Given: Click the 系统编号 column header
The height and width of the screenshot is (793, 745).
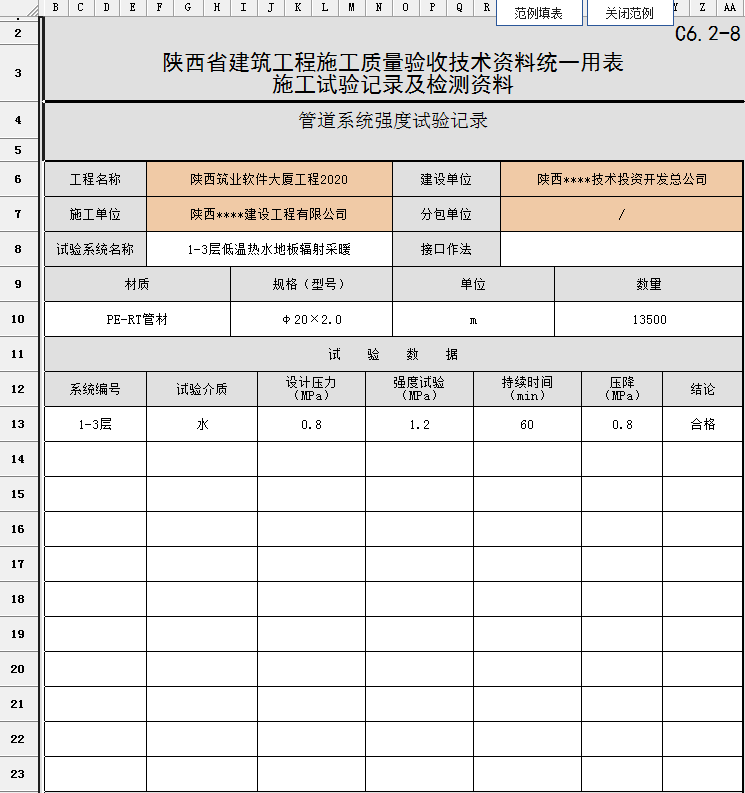Looking at the screenshot, I should point(96,389).
